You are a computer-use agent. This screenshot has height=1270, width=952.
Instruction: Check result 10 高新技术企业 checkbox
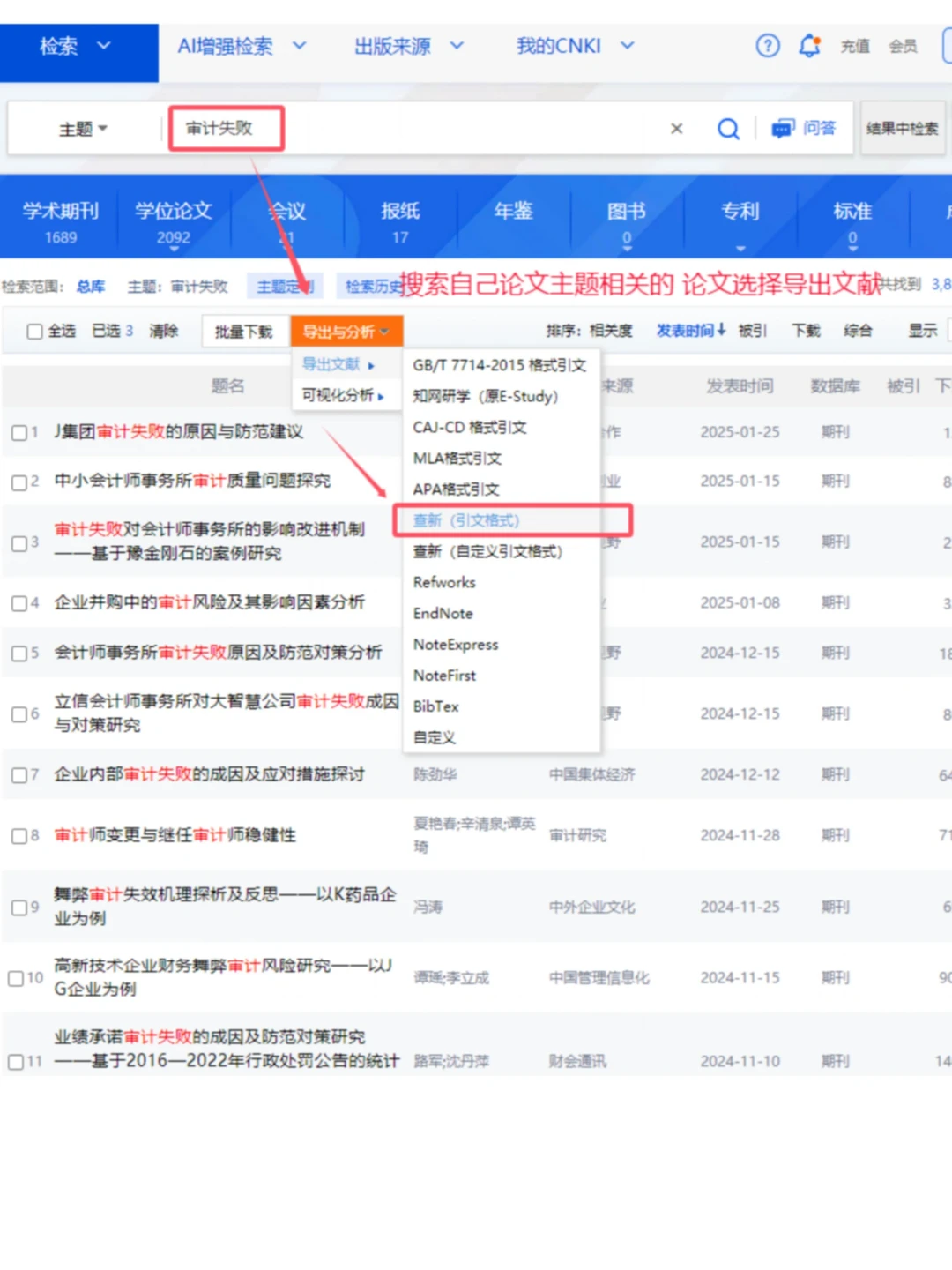[16, 978]
